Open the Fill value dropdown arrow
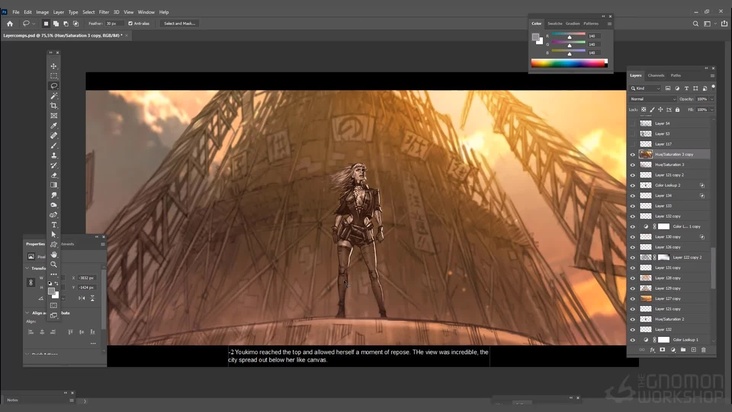Screen dimensions: 732x412 click(x=712, y=110)
